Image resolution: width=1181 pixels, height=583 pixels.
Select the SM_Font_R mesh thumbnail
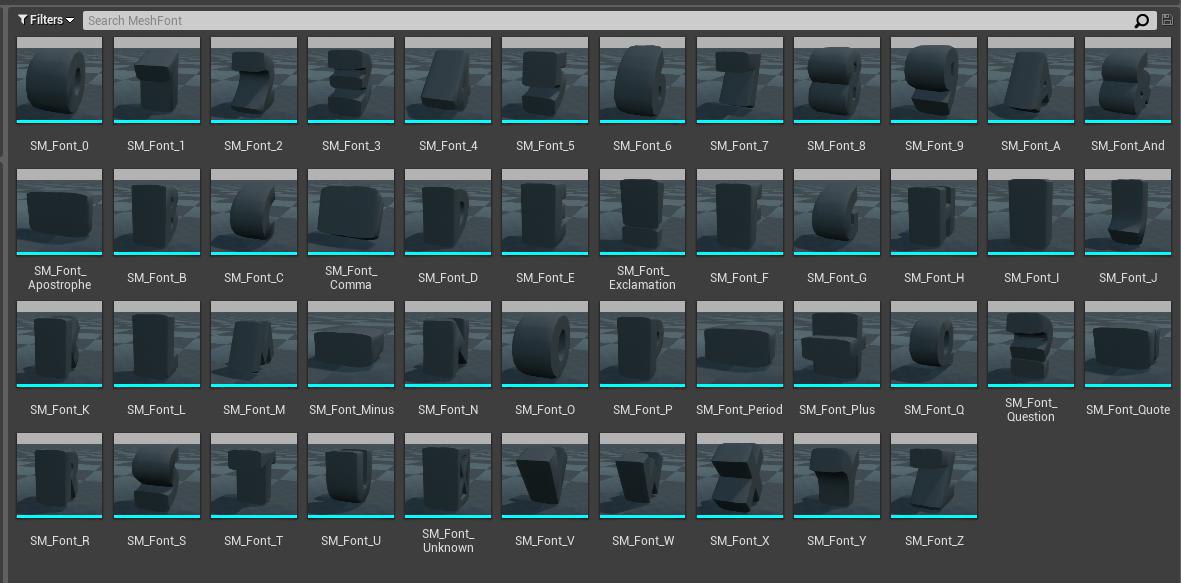pyautogui.click(x=60, y=476)
